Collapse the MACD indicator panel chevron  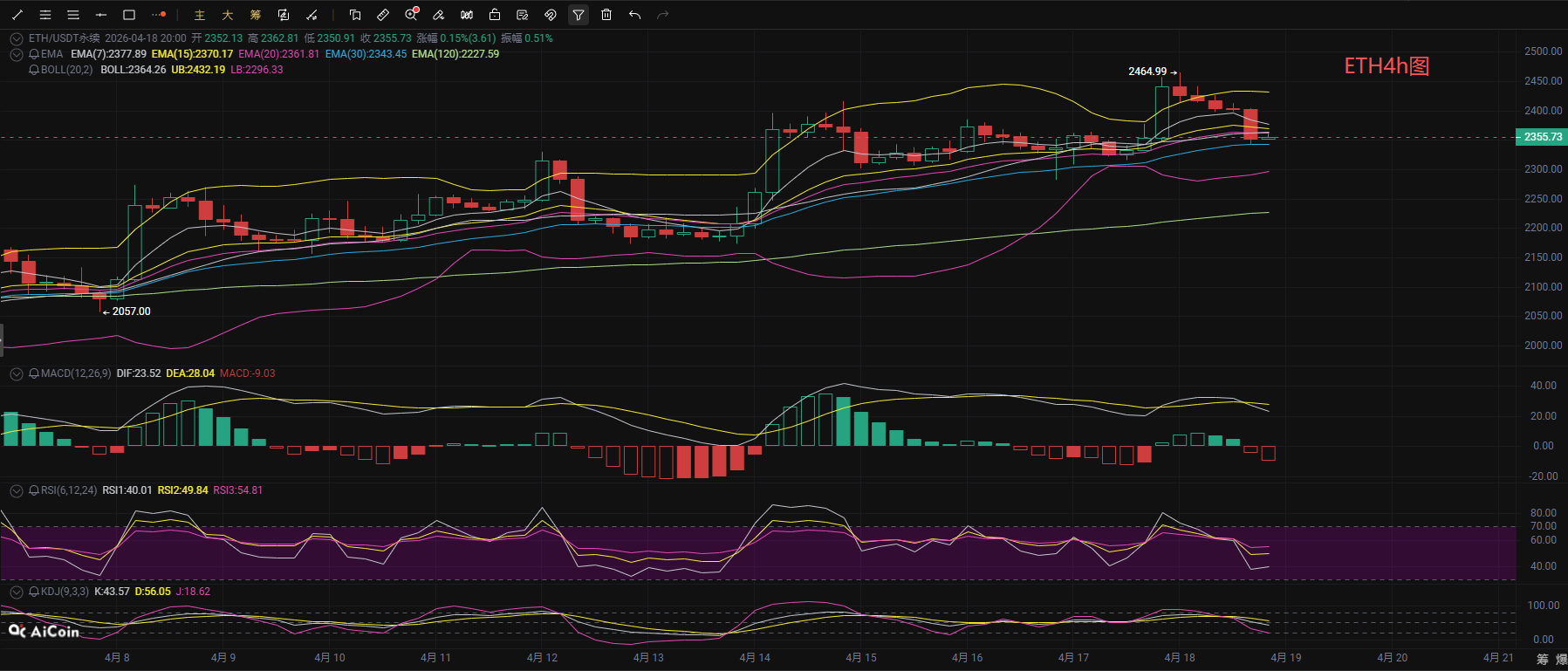coord(16,373)
